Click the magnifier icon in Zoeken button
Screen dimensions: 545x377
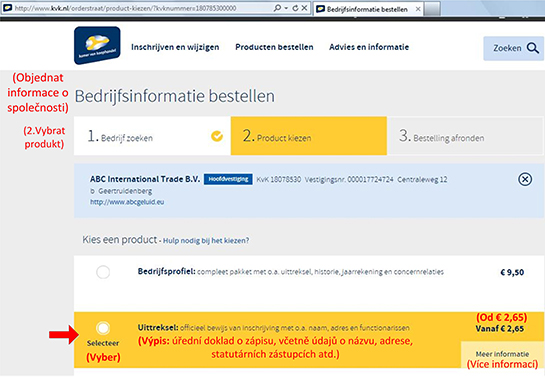click(532, 48)
